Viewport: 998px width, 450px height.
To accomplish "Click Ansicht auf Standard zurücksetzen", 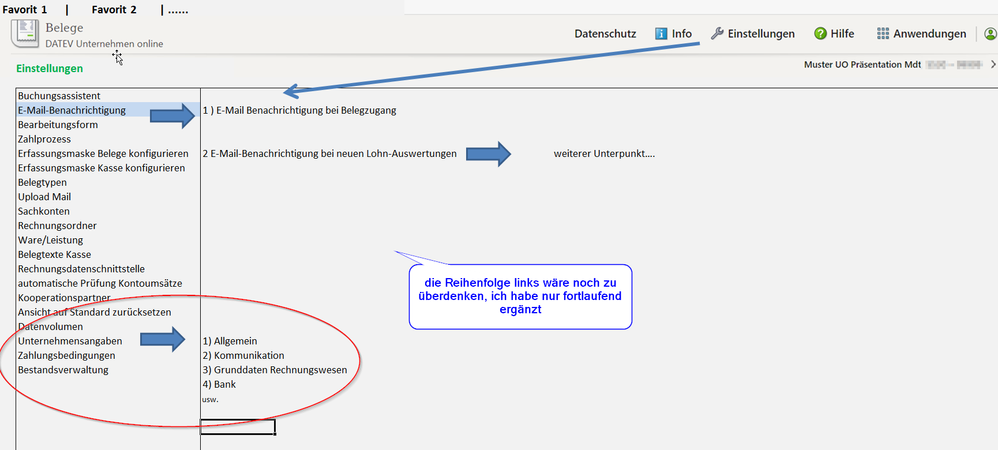I will [96, 312].
